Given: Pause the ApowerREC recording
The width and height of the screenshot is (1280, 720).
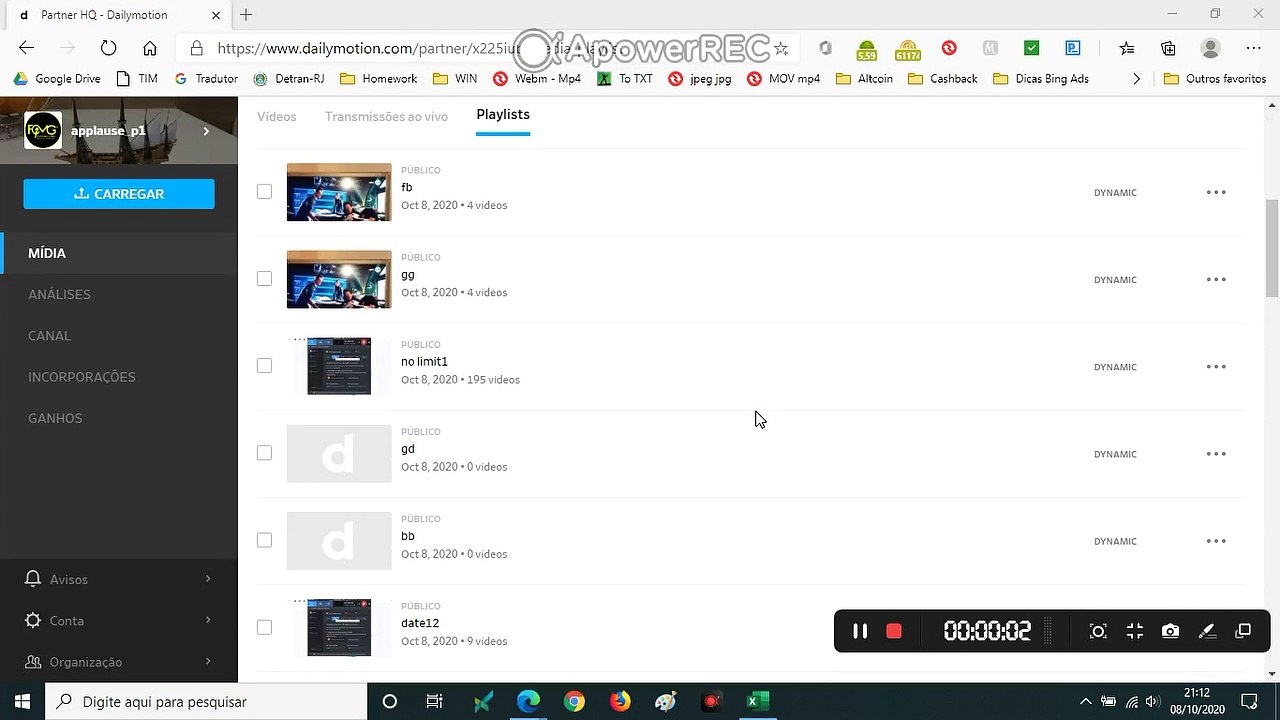Looking at the screenshot, I should coord(860,631).
